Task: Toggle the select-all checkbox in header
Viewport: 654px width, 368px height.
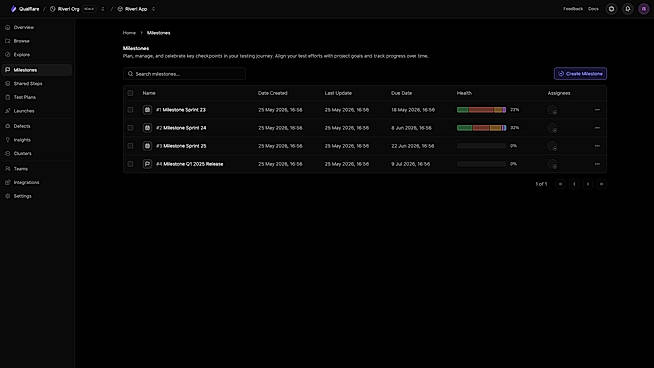Action: 131,93
